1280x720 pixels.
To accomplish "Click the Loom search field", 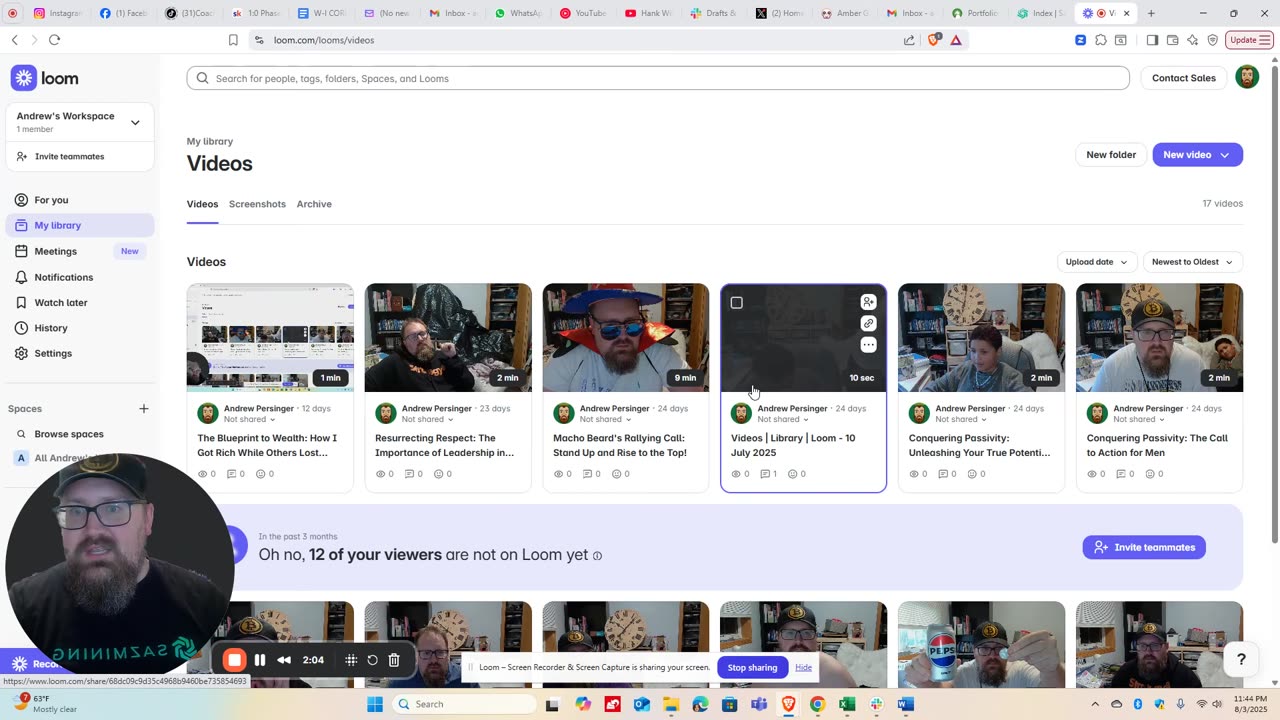I will 658,78.
